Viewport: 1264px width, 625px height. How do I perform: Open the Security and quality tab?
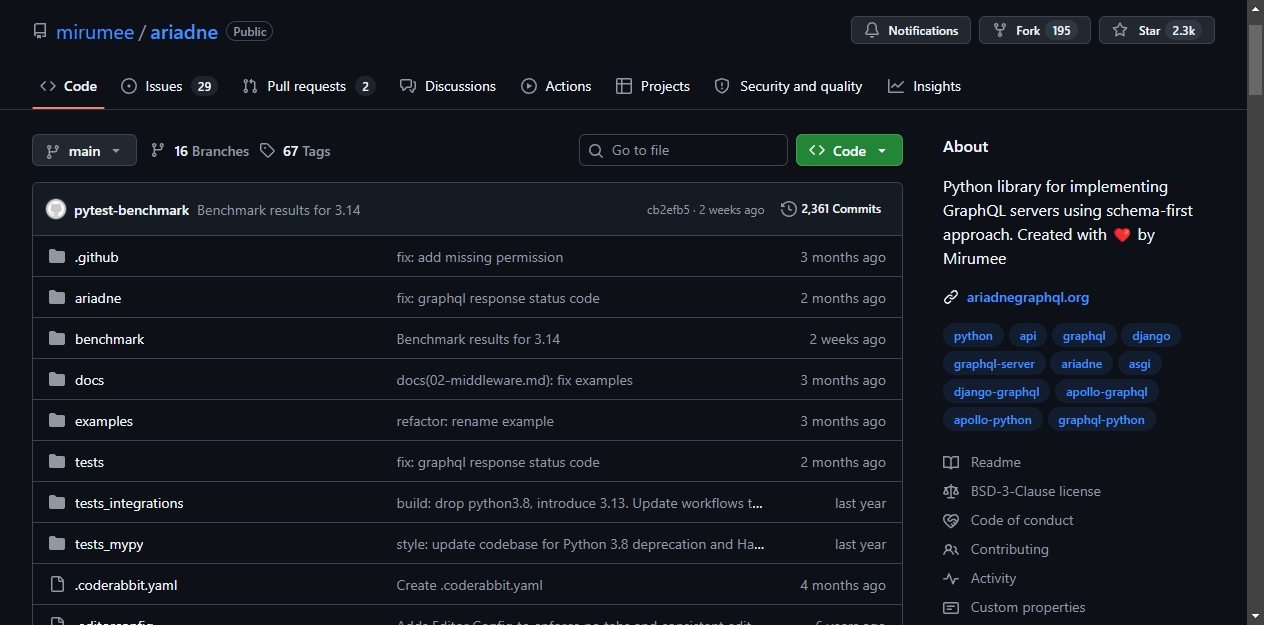(x=788, y=86)
